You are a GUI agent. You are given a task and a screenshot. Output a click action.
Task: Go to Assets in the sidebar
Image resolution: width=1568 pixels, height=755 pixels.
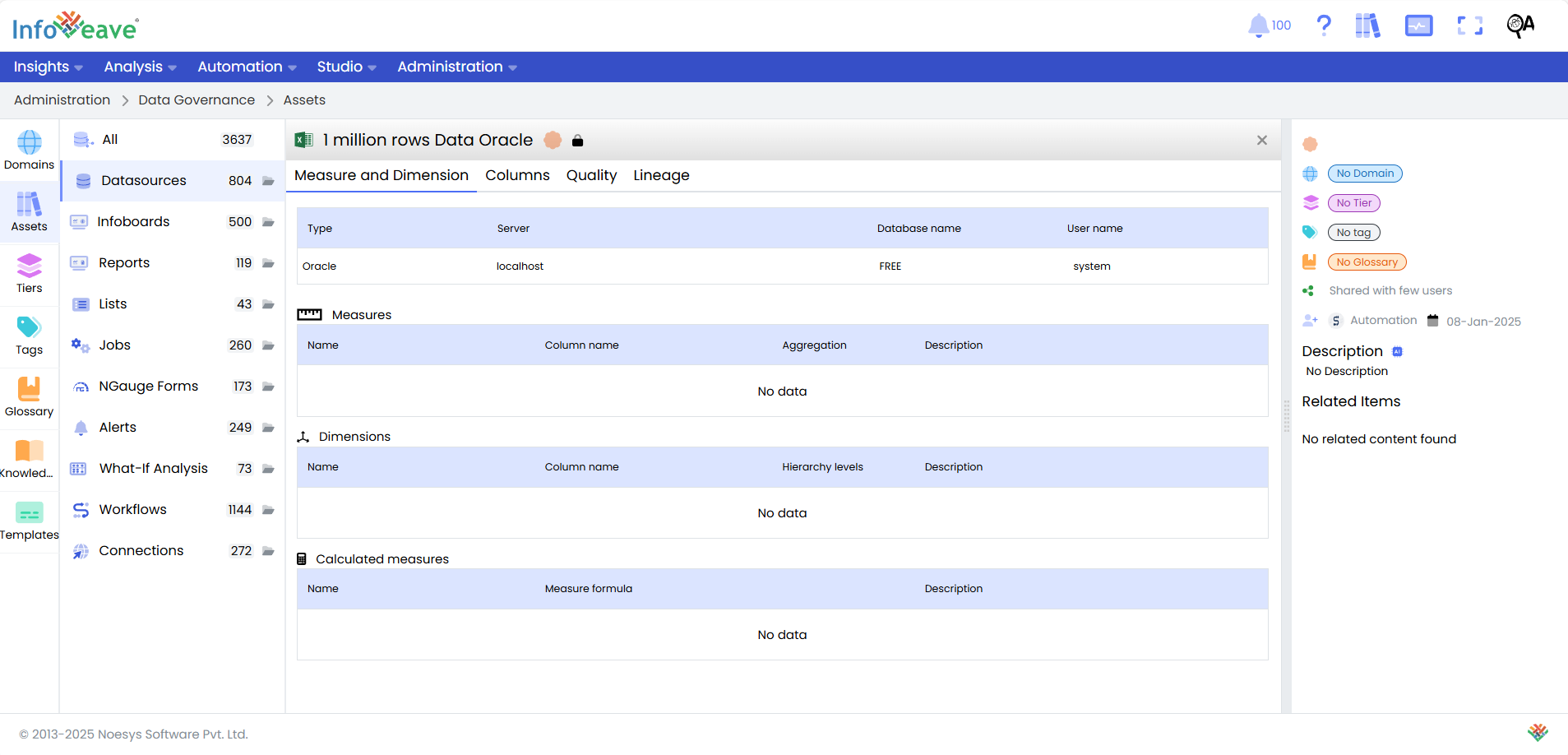coord(30,212)
